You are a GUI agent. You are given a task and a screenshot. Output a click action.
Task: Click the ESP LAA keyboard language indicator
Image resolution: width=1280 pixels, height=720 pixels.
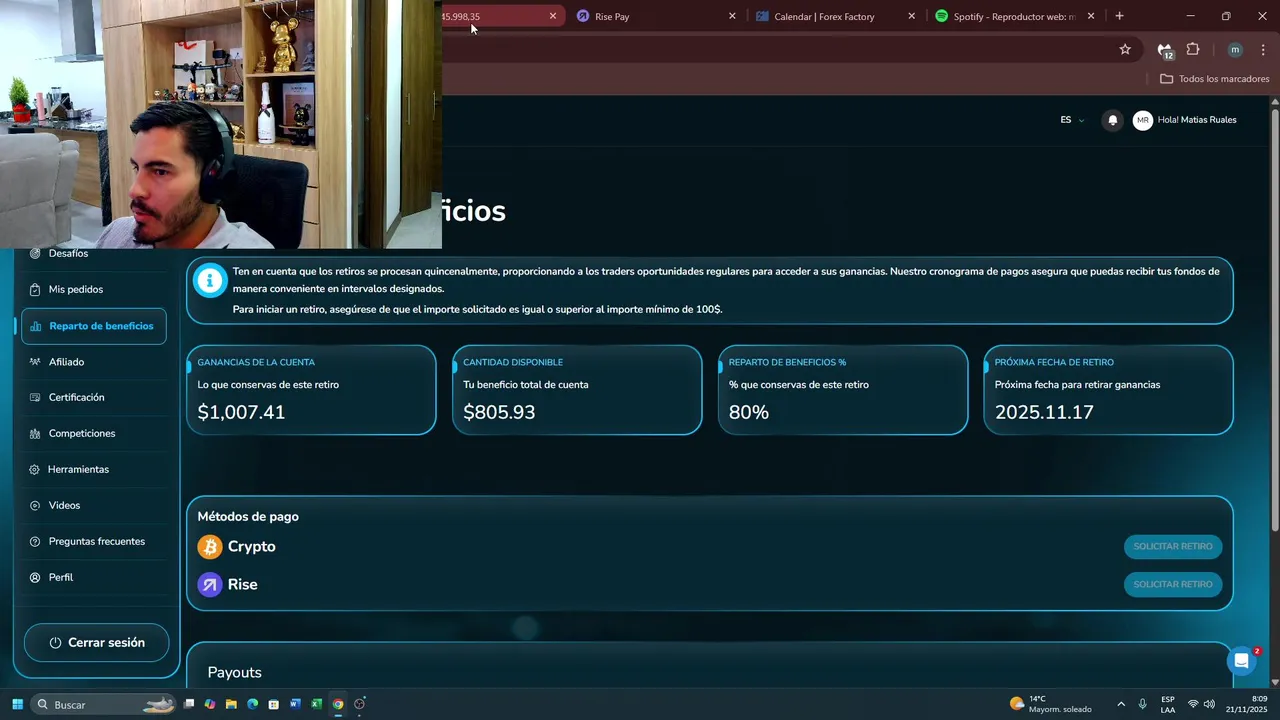pyautogui.click(x=1168, y=704)
